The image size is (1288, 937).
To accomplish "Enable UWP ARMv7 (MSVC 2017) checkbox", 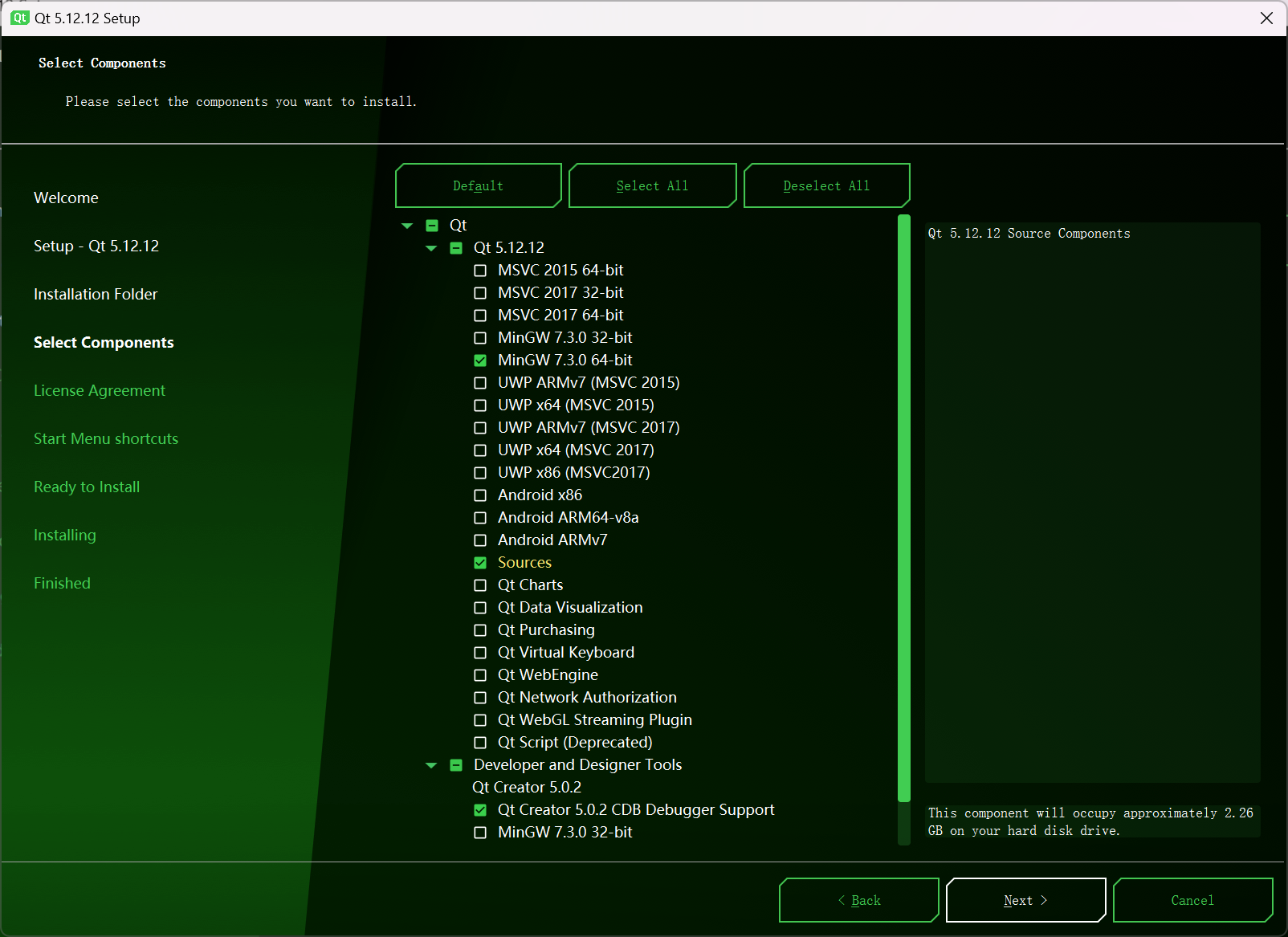I will coord(480,428).
